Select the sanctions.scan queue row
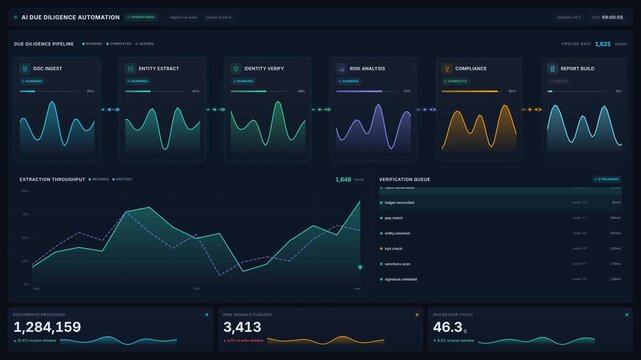Image resolution: width=641 pixels, height=360 pixels. point(500,264)
